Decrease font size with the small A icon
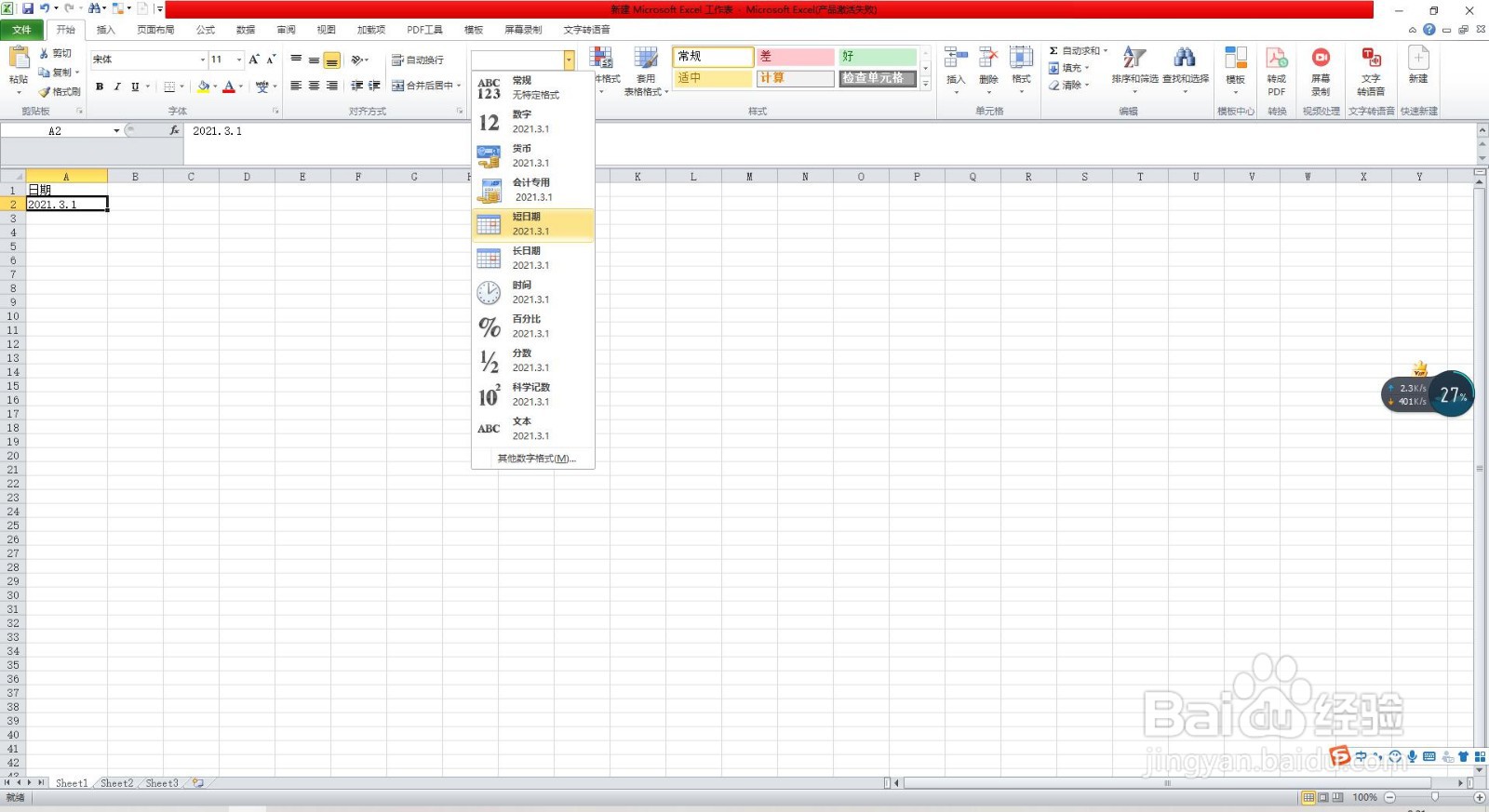The height and width of the screenshot is (812, 1489). (271, 60)
